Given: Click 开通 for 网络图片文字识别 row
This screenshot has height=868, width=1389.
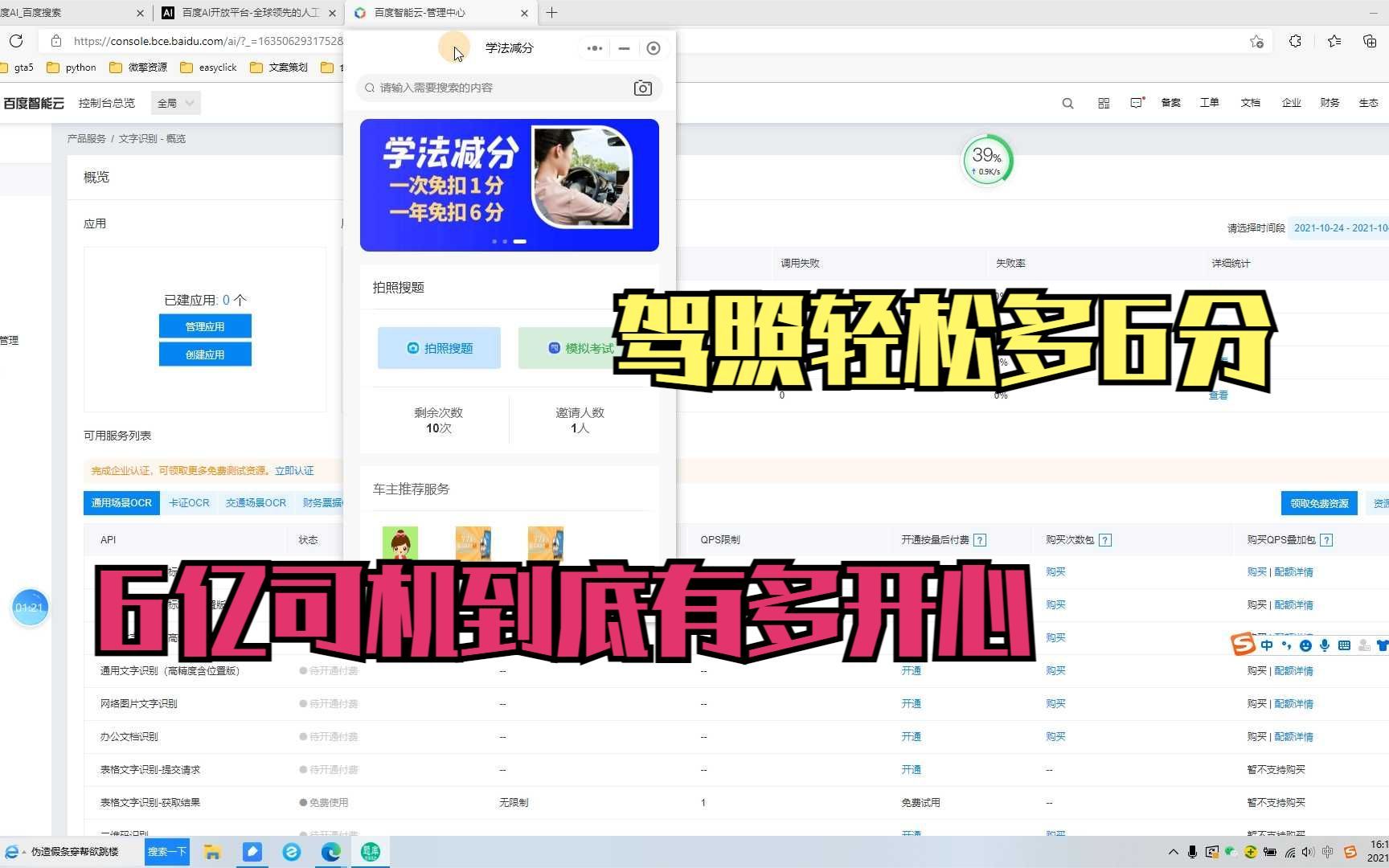Looking at the screenshot, I should (911, 704).
